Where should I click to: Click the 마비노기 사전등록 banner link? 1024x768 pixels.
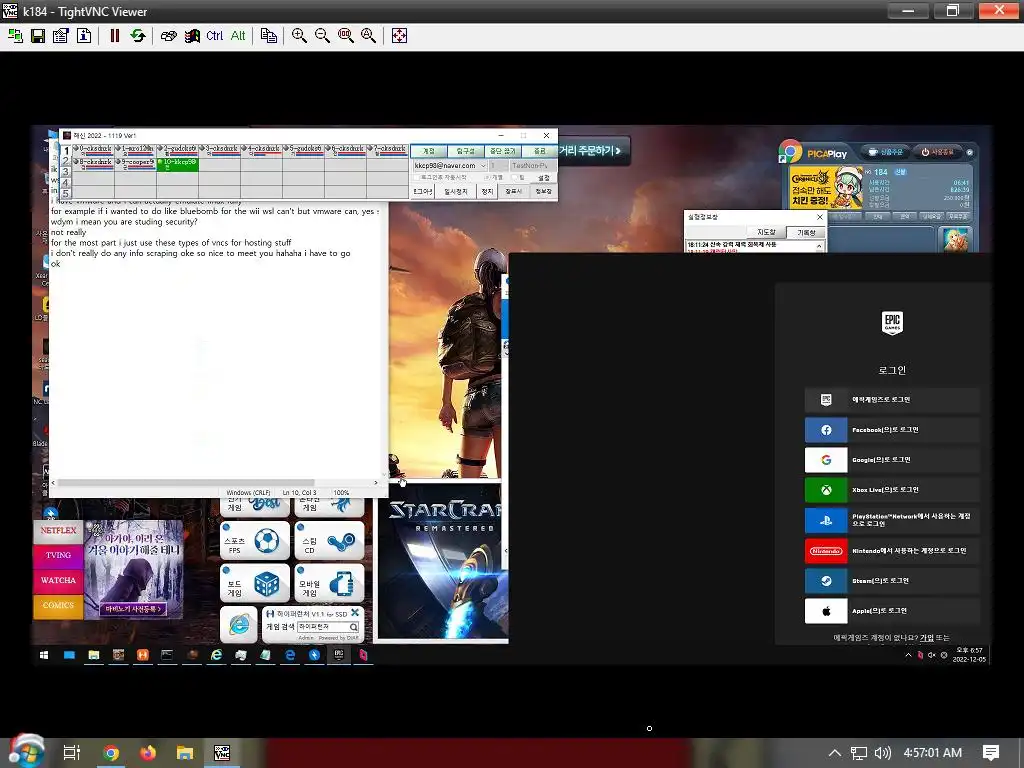click(x=133, y=609)
